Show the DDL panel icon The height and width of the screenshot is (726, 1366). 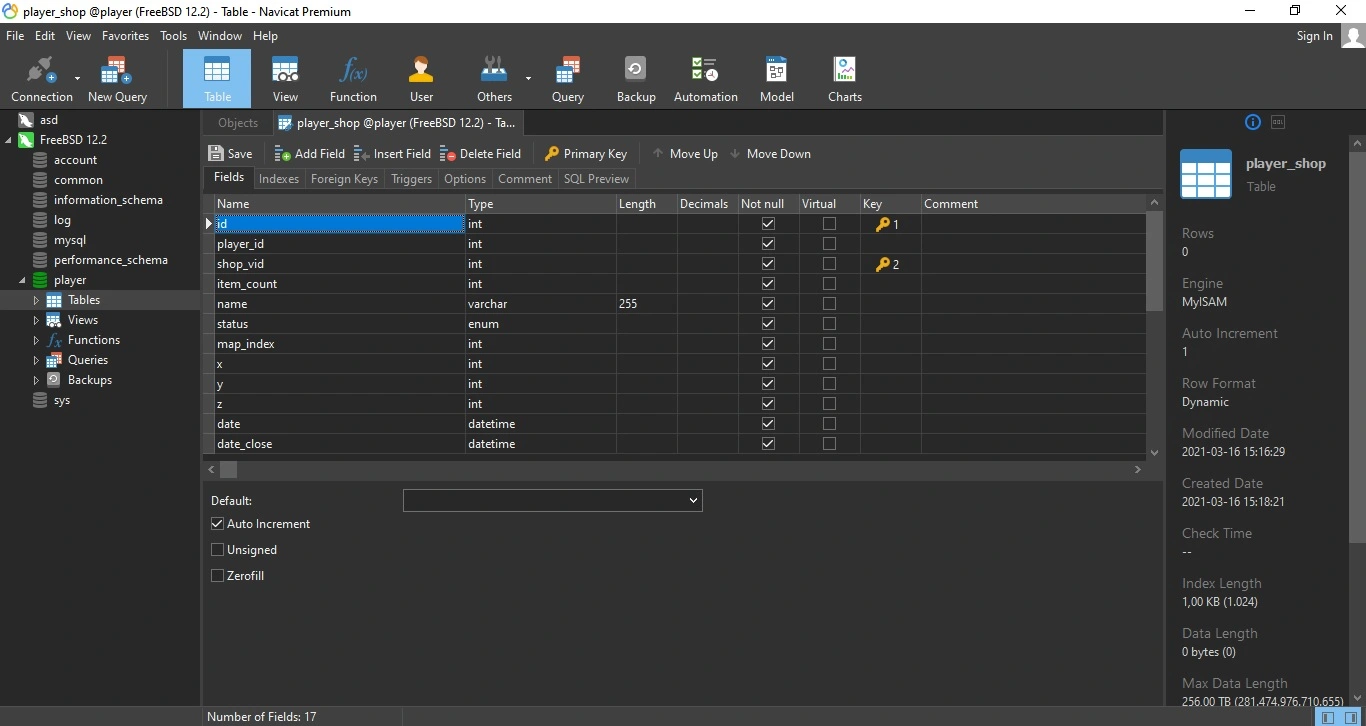click(1277, 122)
